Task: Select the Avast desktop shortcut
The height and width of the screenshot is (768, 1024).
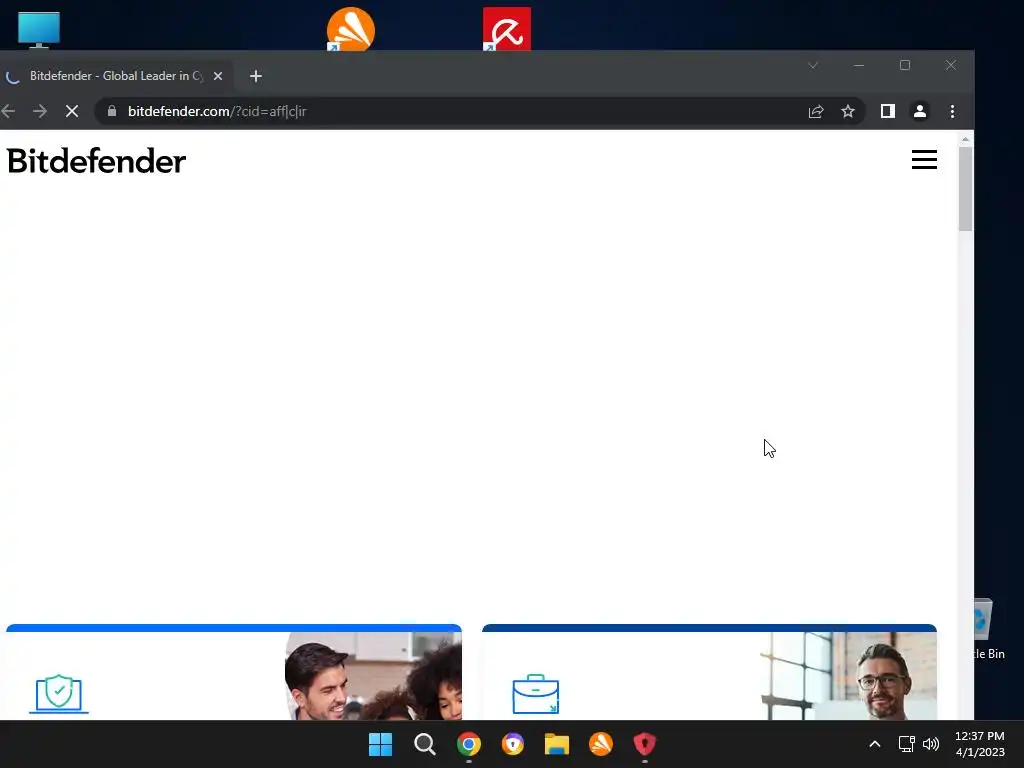Action: [x=351, y=29]
